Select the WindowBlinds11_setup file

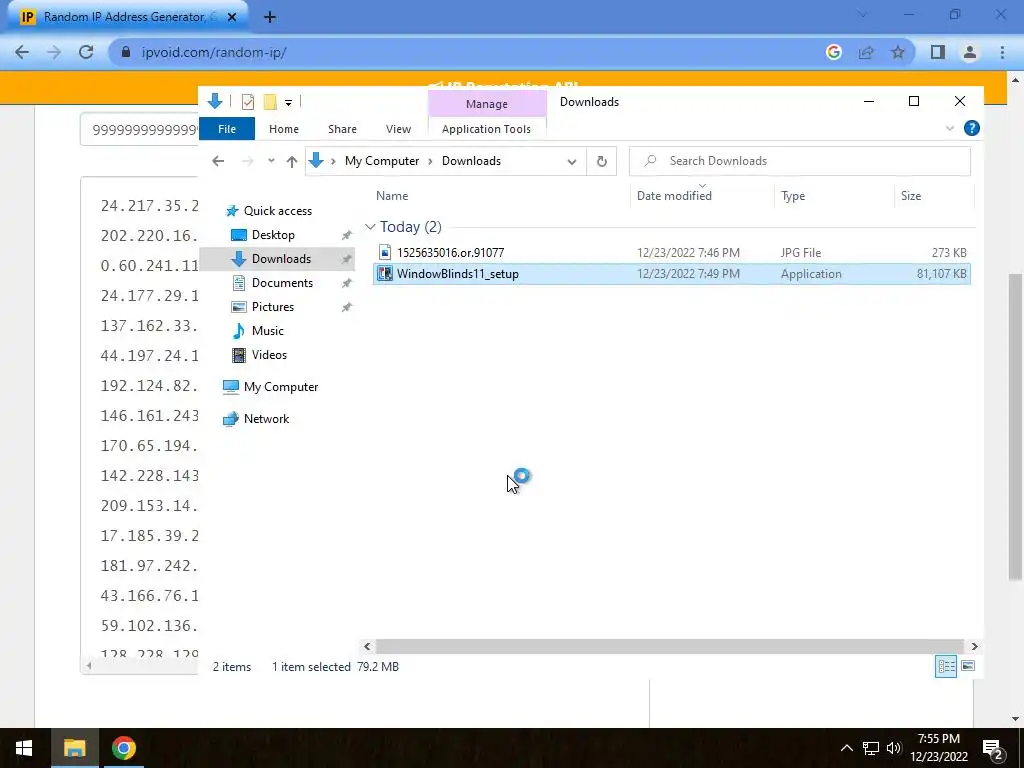point(671,274)
